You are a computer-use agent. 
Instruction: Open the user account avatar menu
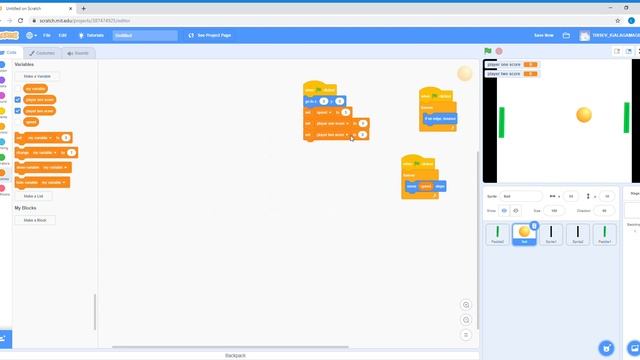609,36
